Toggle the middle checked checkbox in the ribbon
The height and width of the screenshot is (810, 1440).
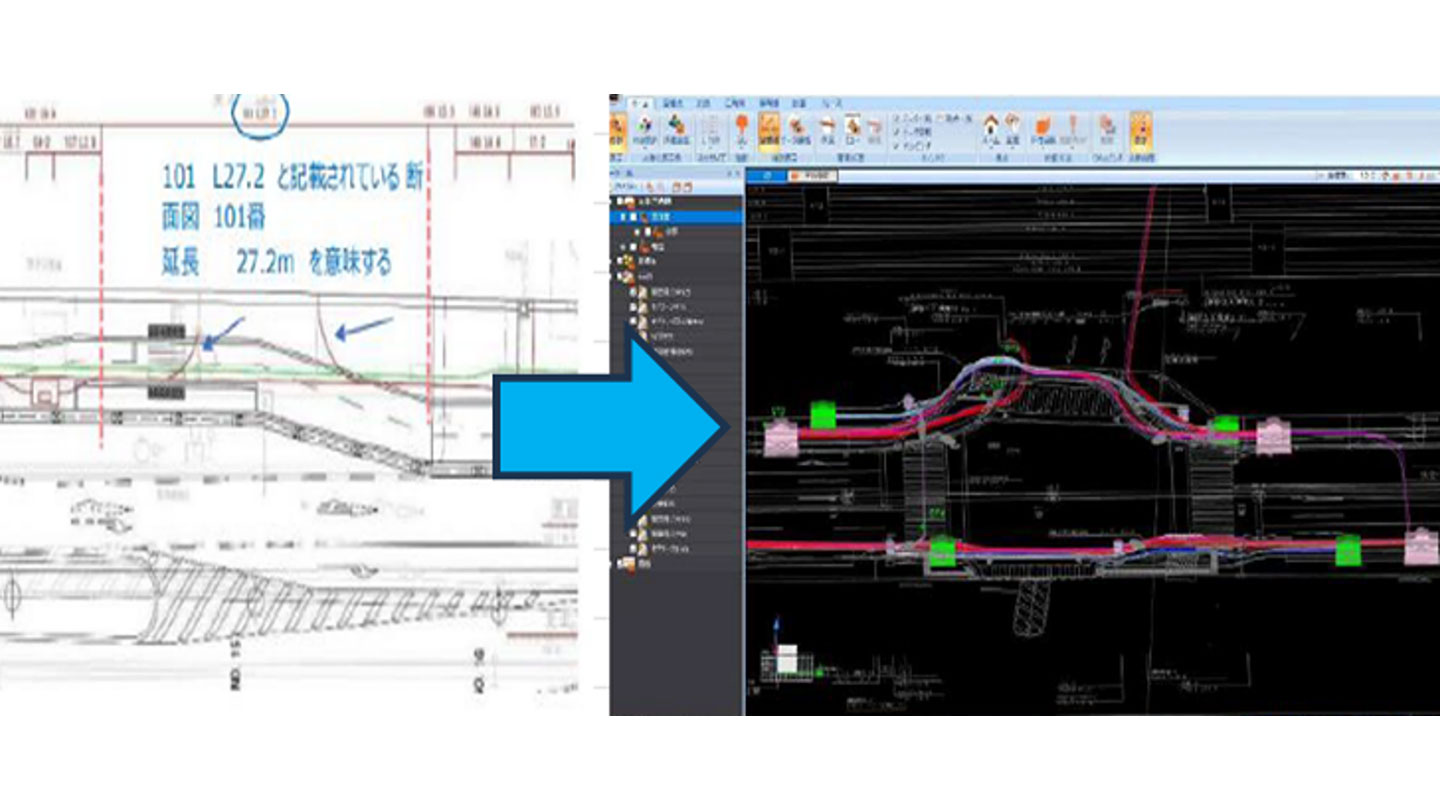coord(897,130)
